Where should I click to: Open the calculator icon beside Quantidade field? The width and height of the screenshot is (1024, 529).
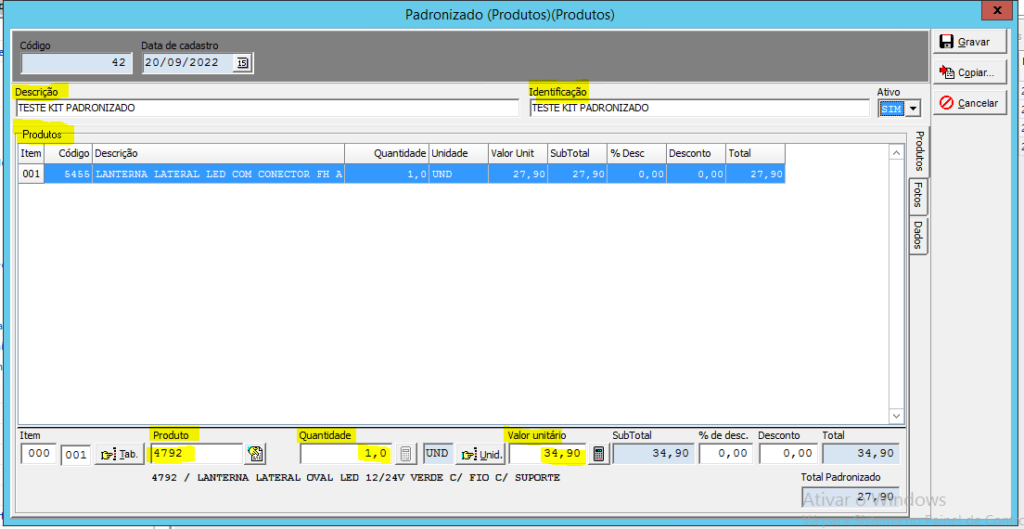[x=406, y=454]
